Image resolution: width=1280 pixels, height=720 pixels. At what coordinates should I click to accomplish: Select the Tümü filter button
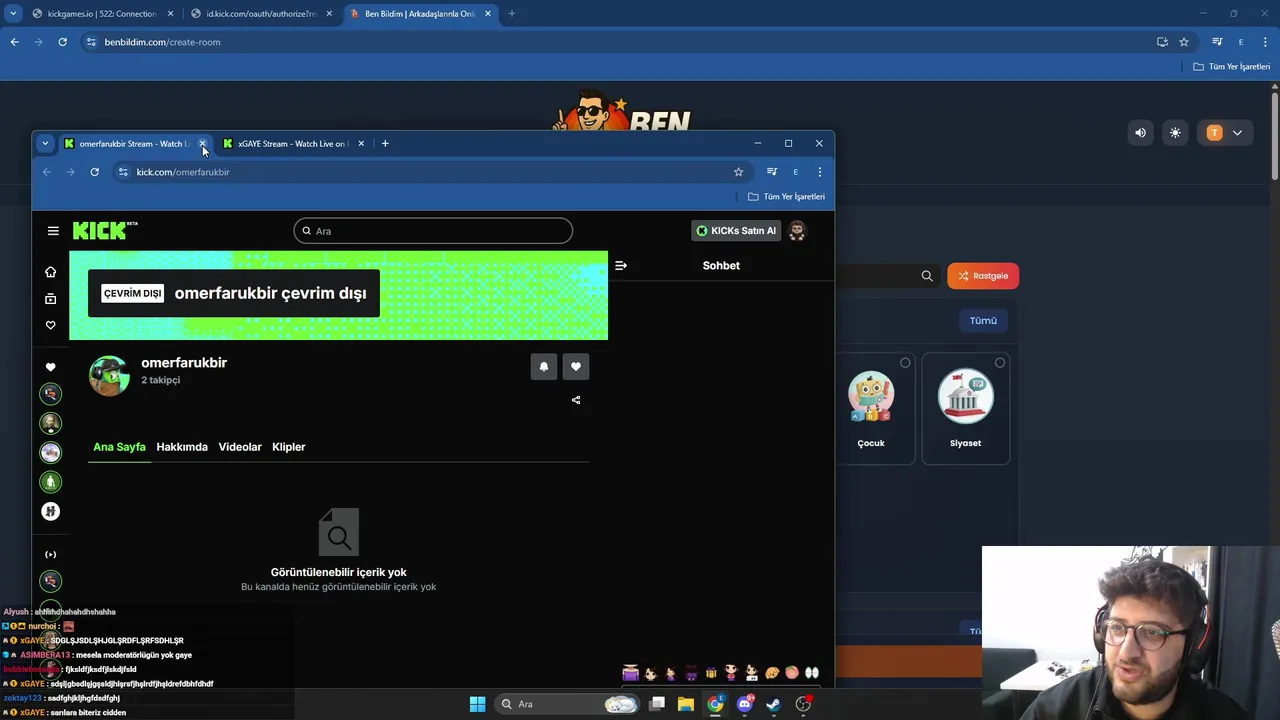[983, 321]
